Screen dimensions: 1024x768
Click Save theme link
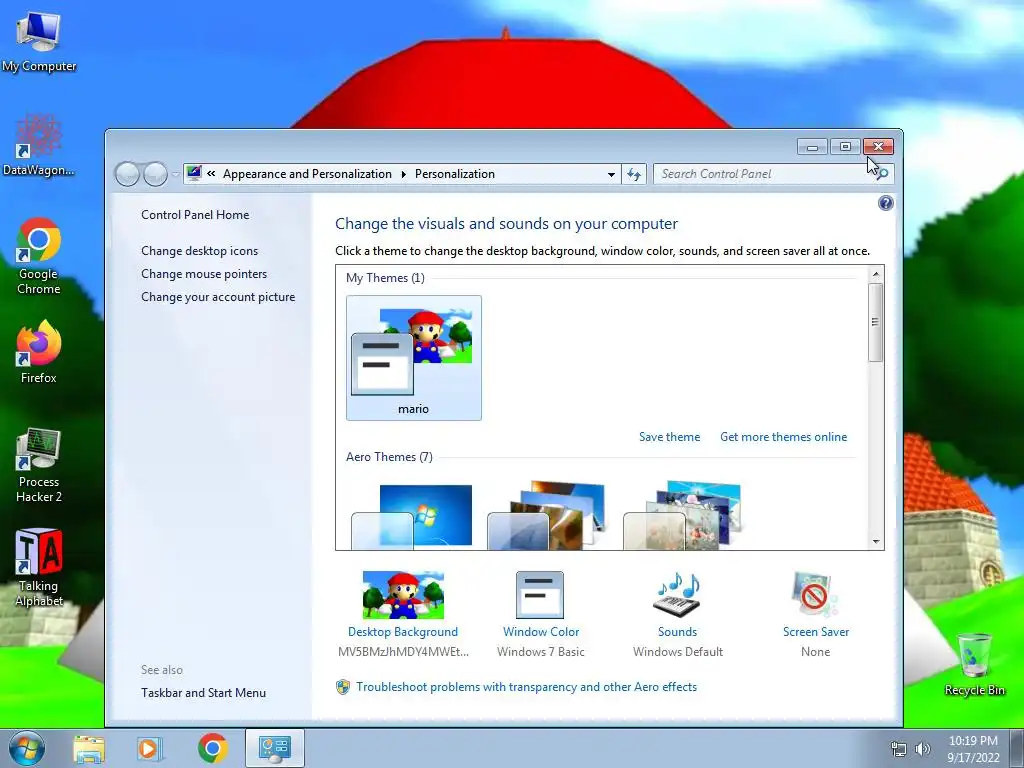click(669, 437)
